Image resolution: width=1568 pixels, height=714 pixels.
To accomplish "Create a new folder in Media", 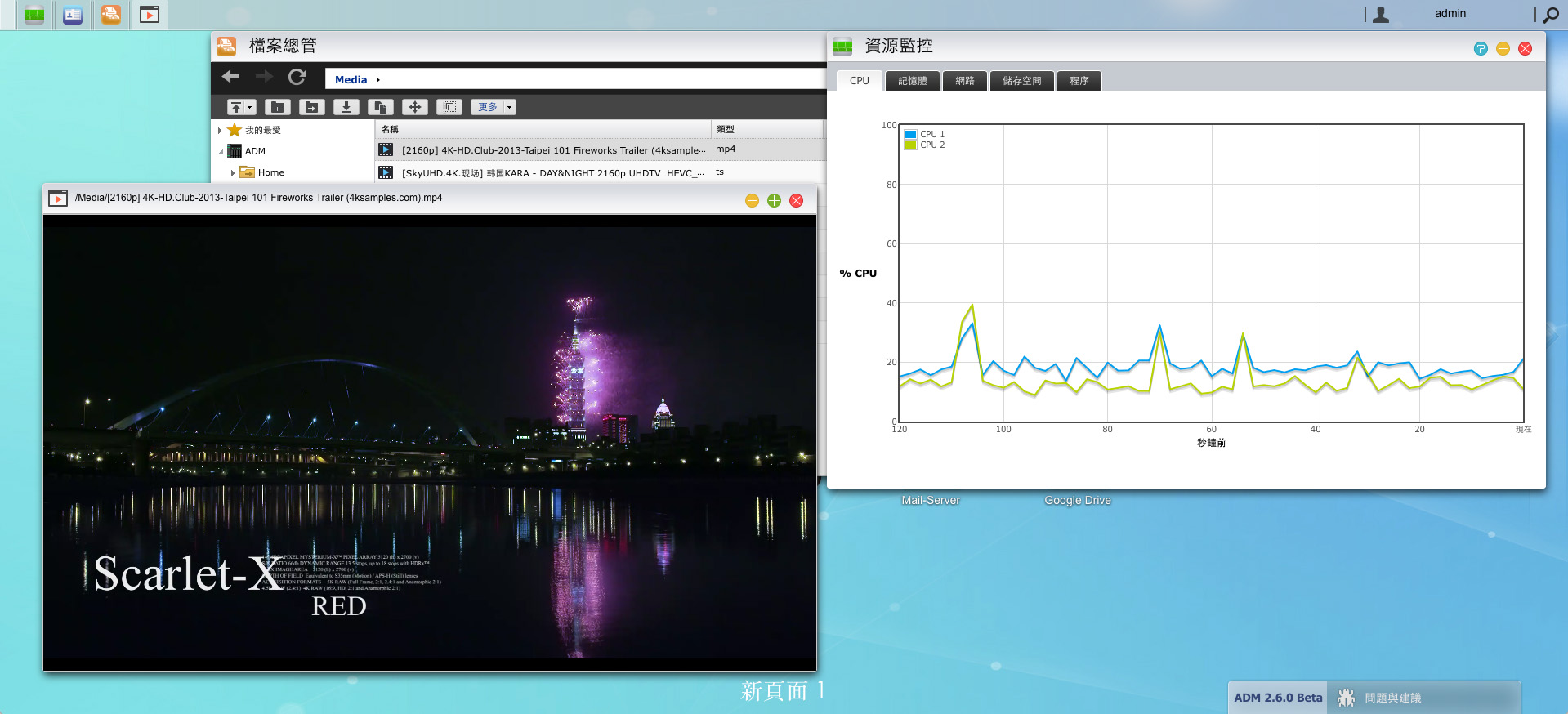I will [277, 107].
